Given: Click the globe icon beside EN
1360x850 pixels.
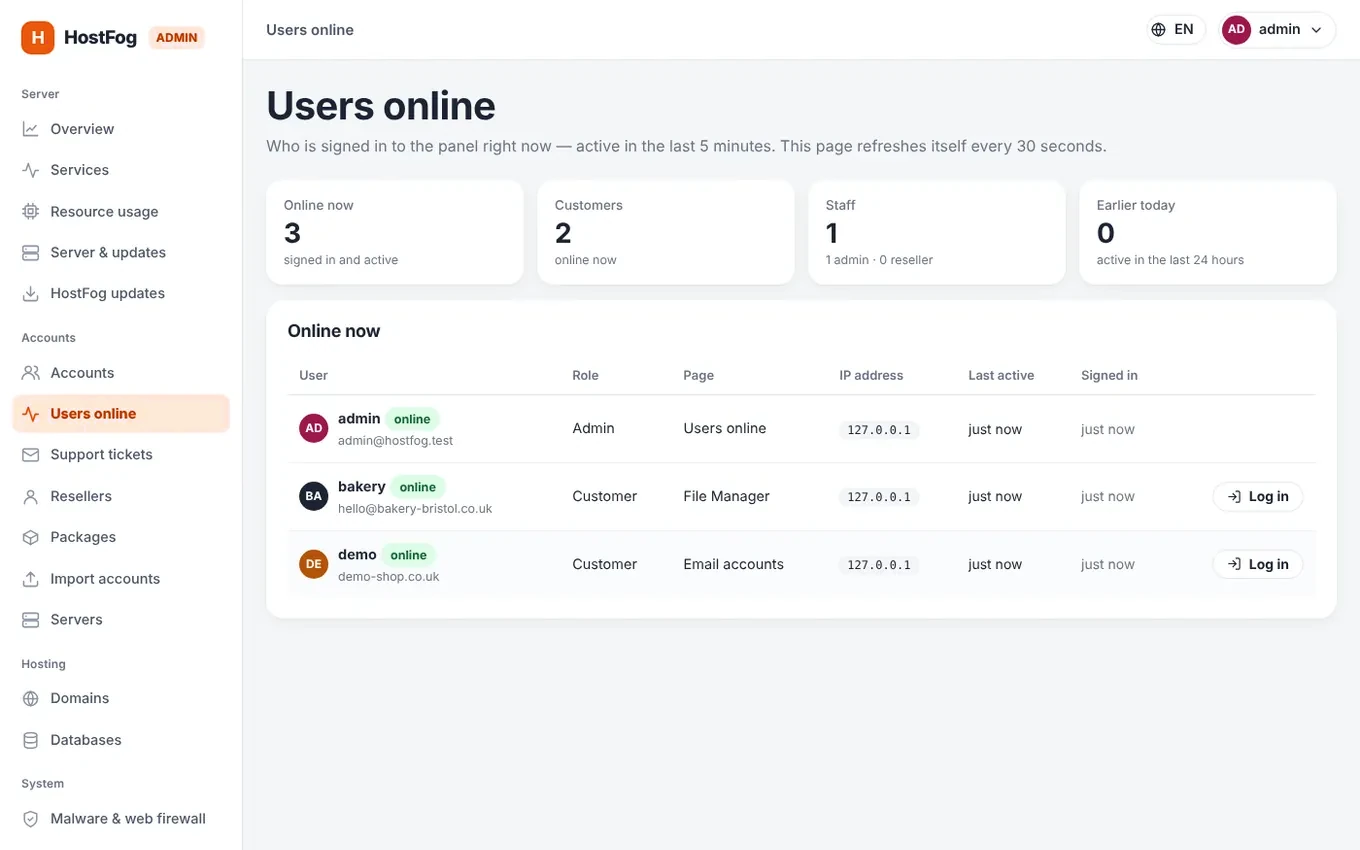Looking at the screenshot, I should coord(1159,30).
